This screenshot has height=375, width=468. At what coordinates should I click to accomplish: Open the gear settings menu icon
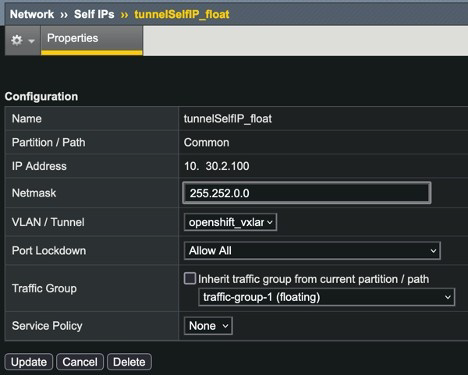coord(22,41)
